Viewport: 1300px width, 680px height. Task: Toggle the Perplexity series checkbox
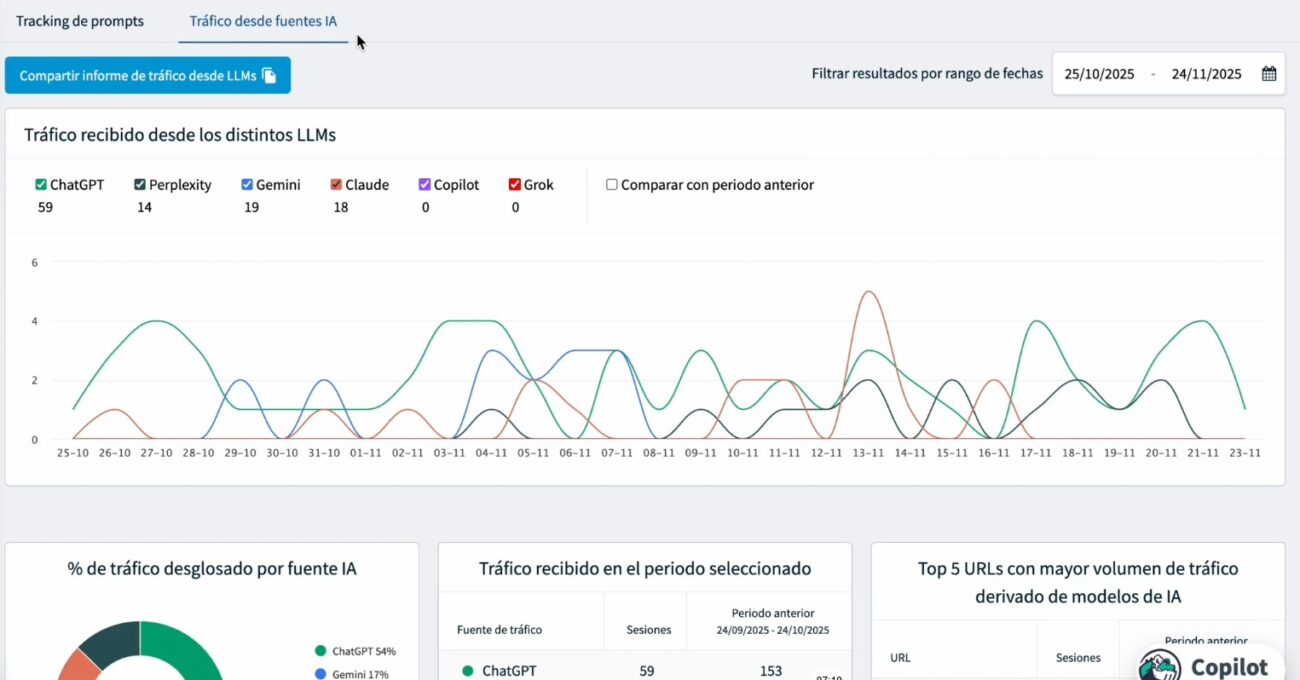point(140,185)
